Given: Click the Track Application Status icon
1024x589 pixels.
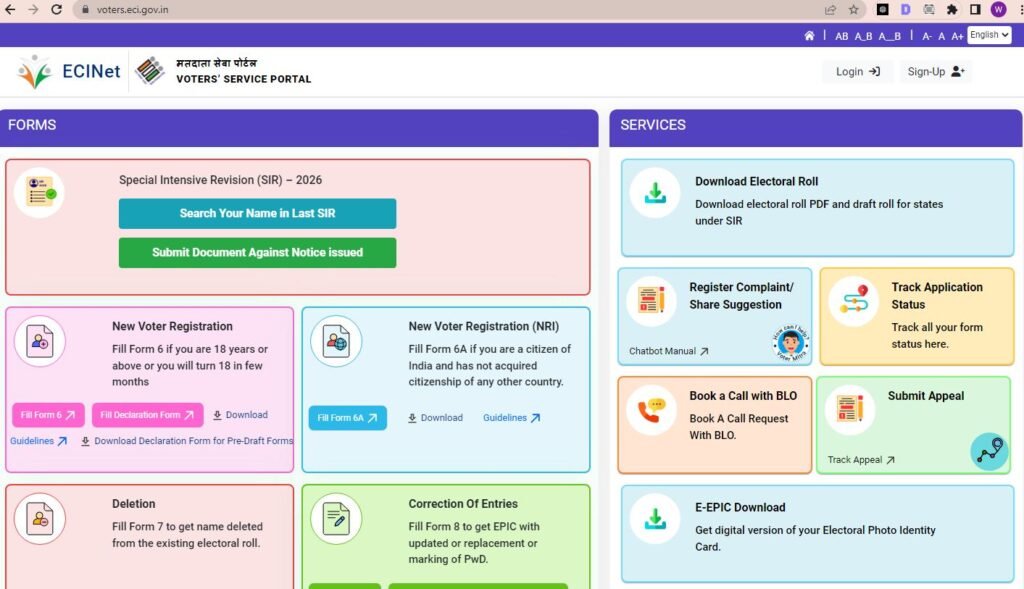Looking at the screenshot, I should point(853,301).
